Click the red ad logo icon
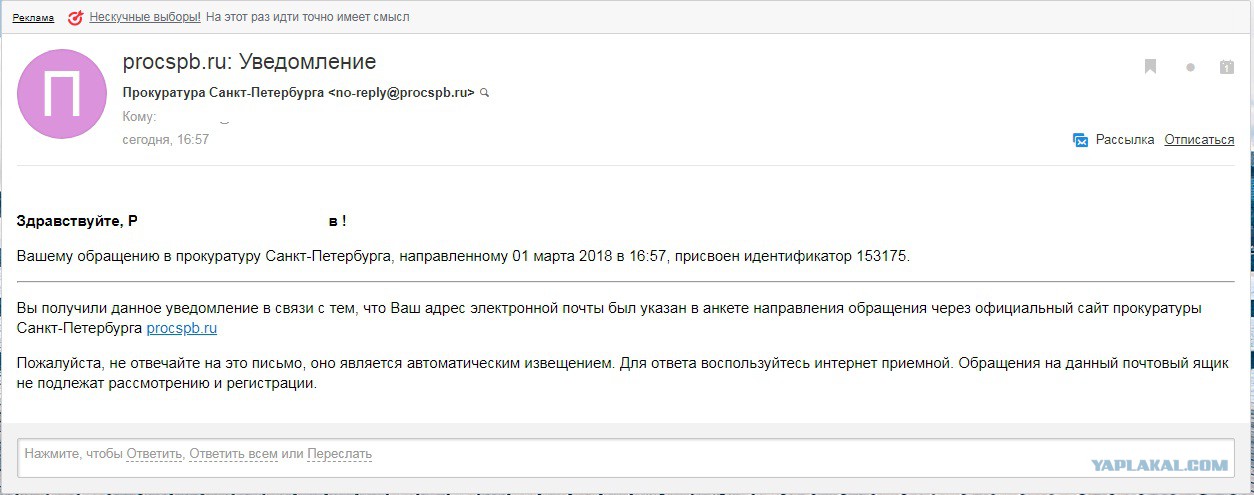The height and width of the screenshot is (495, 1254). coord(75,17)
